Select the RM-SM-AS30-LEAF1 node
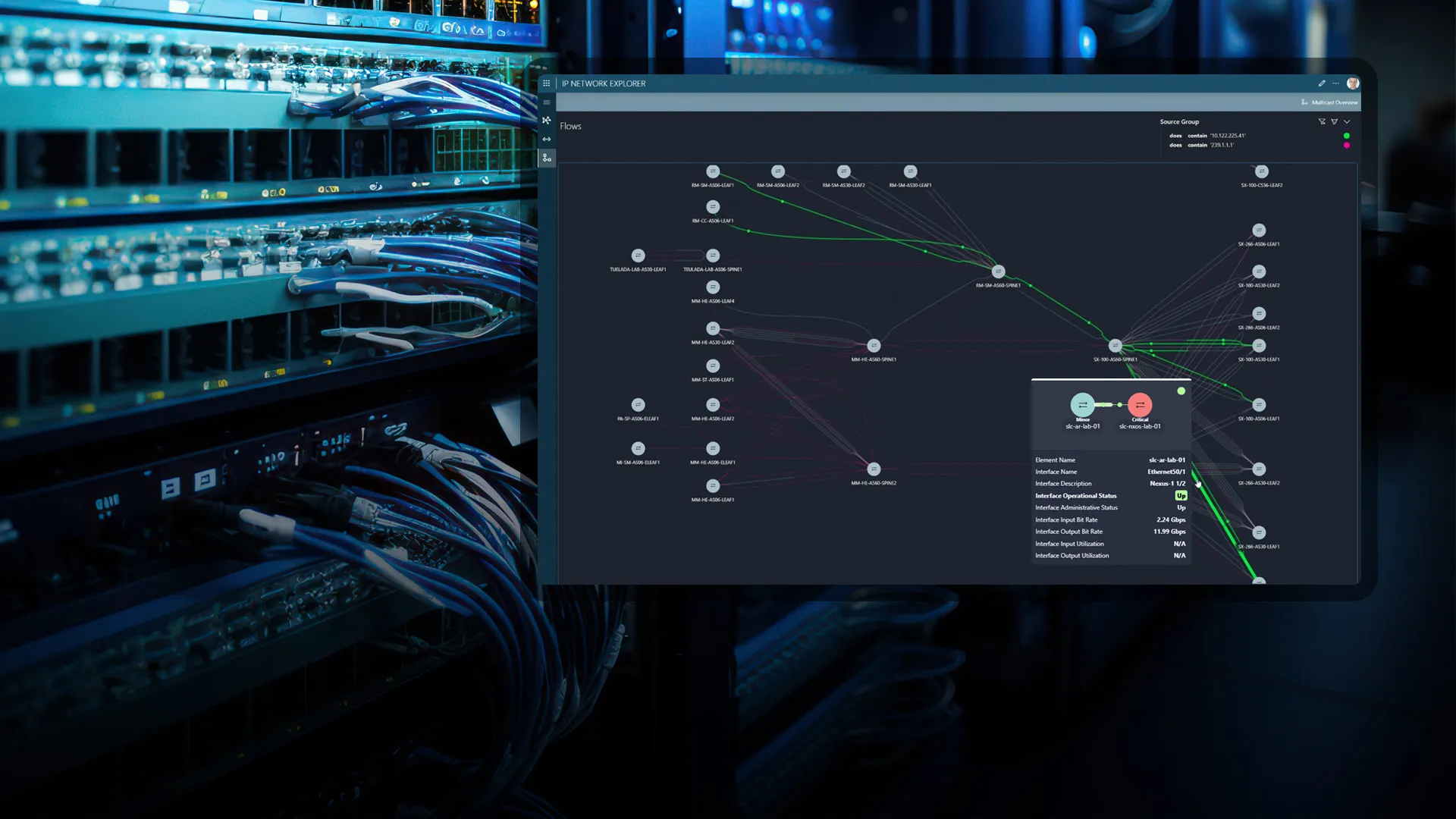Image resolution: width=1456 pixels, height=819 pixels. (x=911, y=171)
